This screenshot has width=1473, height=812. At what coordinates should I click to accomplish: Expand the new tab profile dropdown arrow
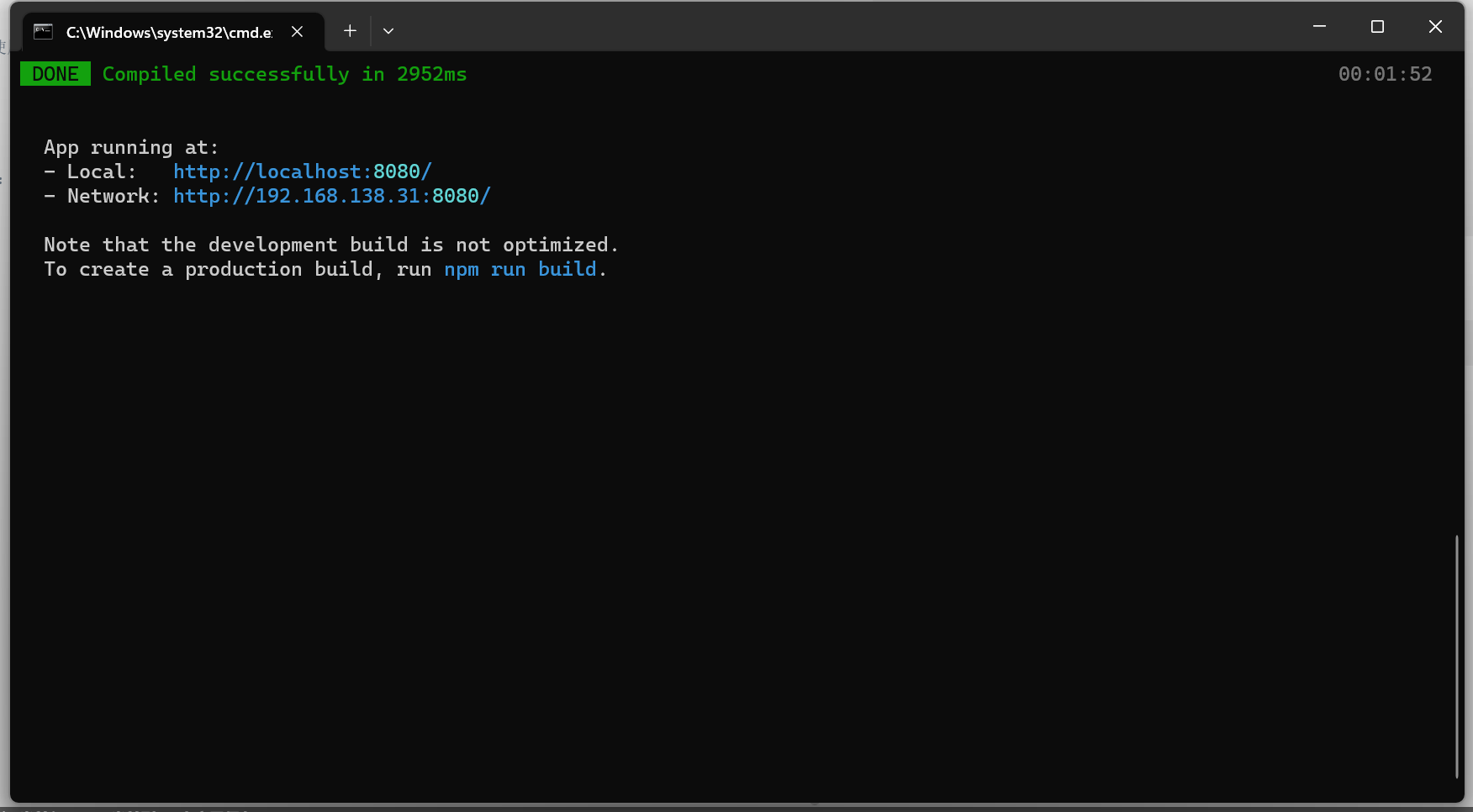coord(388,31)
